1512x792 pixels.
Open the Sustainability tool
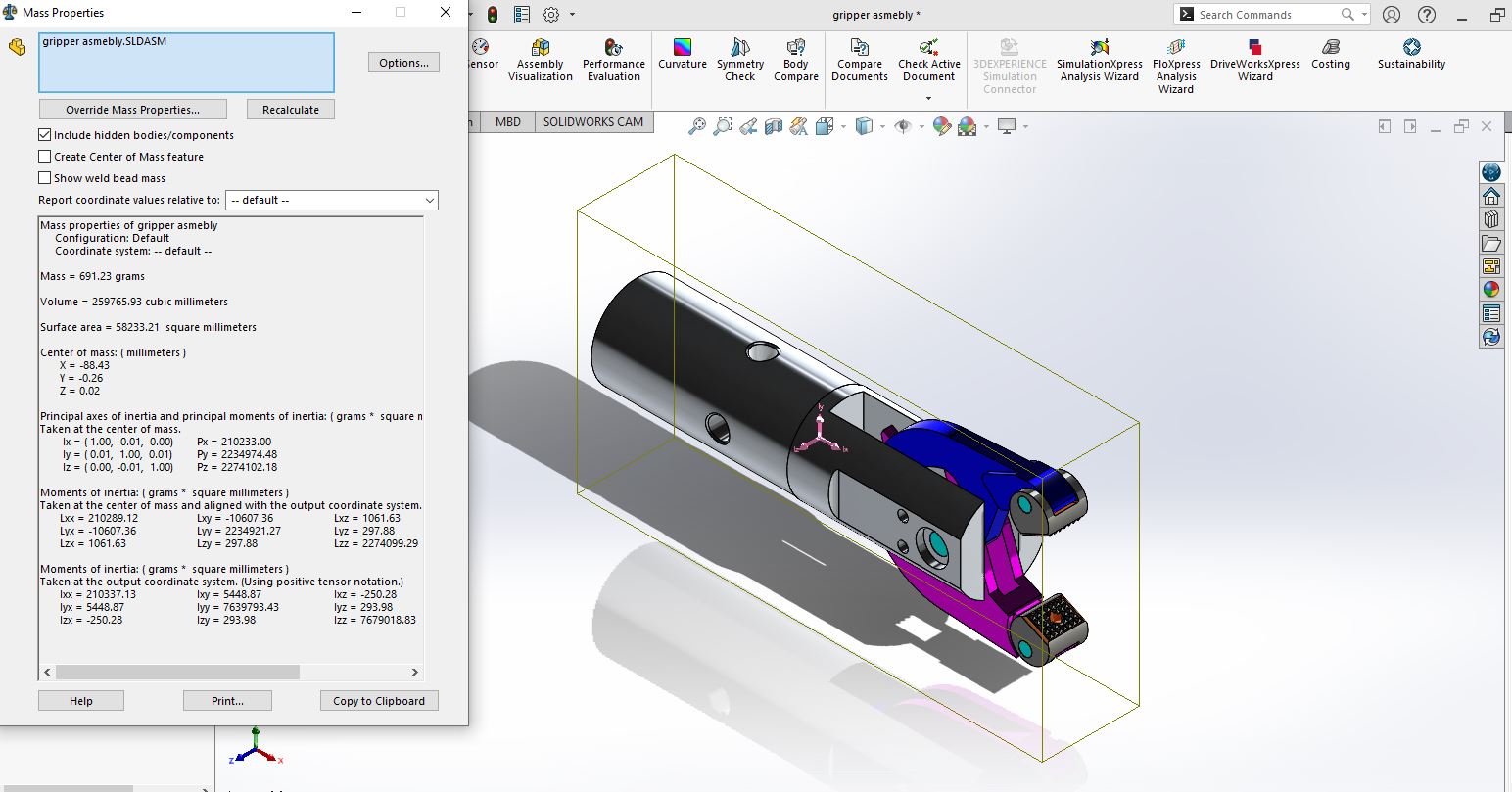tap(1411, 55)
